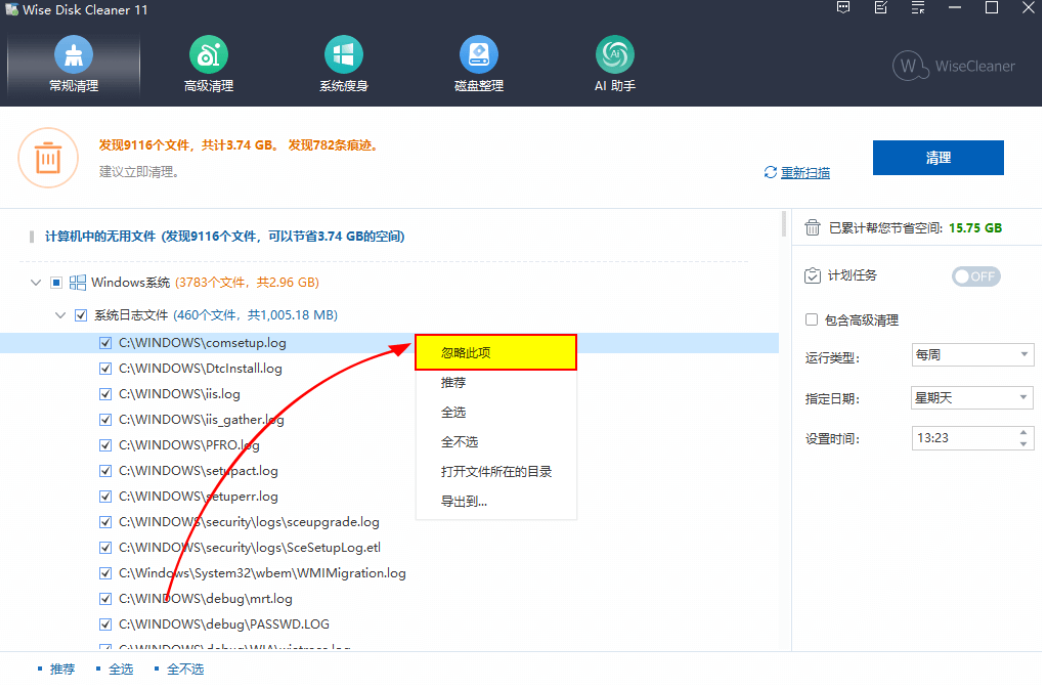Viewport: 1042px width, 685px height.
Task: Click the feedback chat icon in title bar
Action: coord(843,8)
